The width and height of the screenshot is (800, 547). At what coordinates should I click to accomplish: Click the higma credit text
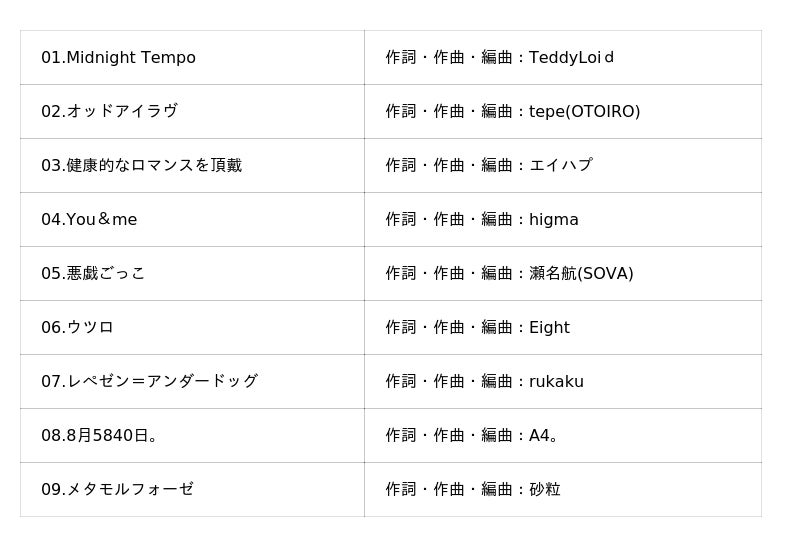point(554,220)
